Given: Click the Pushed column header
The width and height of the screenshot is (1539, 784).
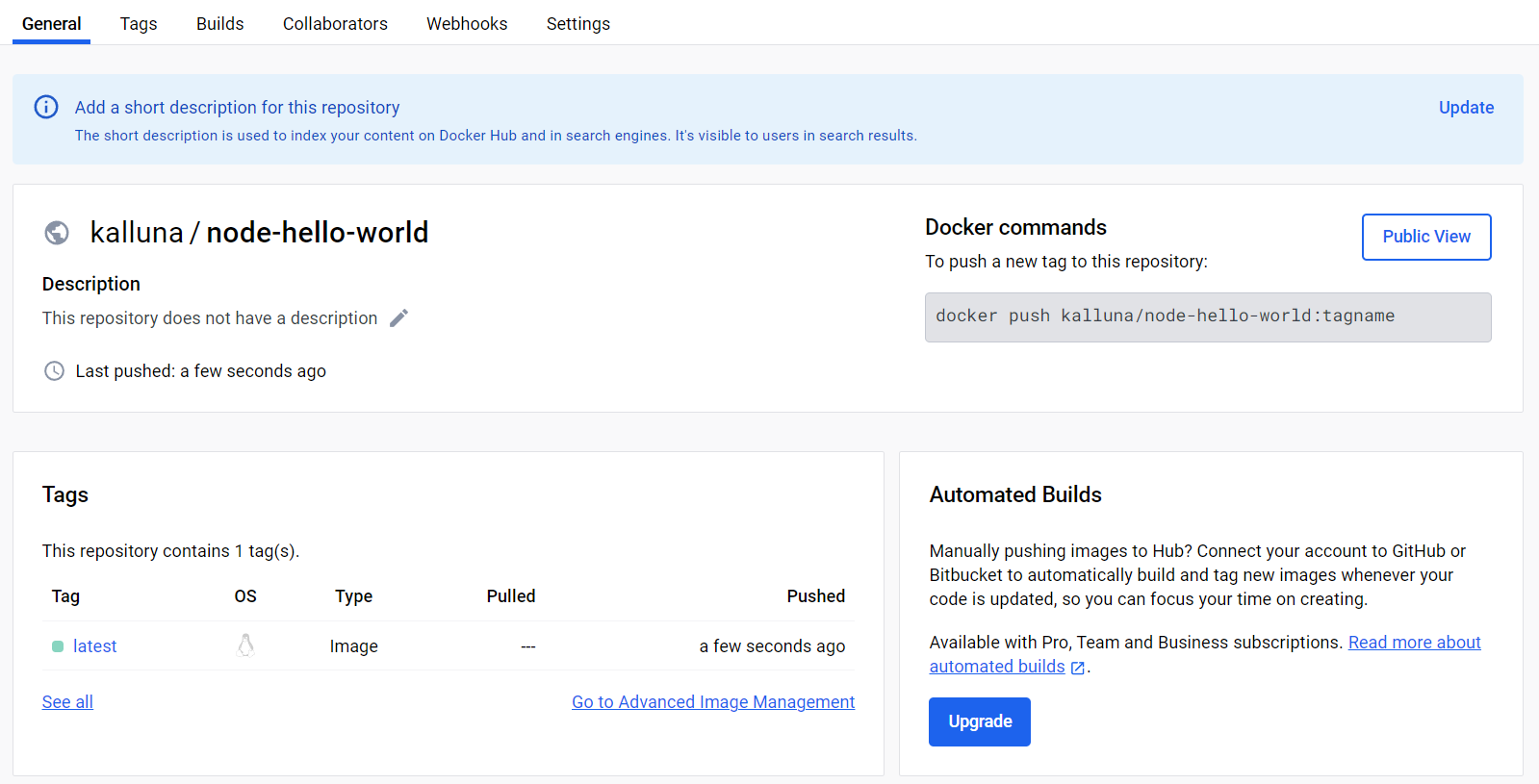Looking at the screenshot, I should coord(816,596).
